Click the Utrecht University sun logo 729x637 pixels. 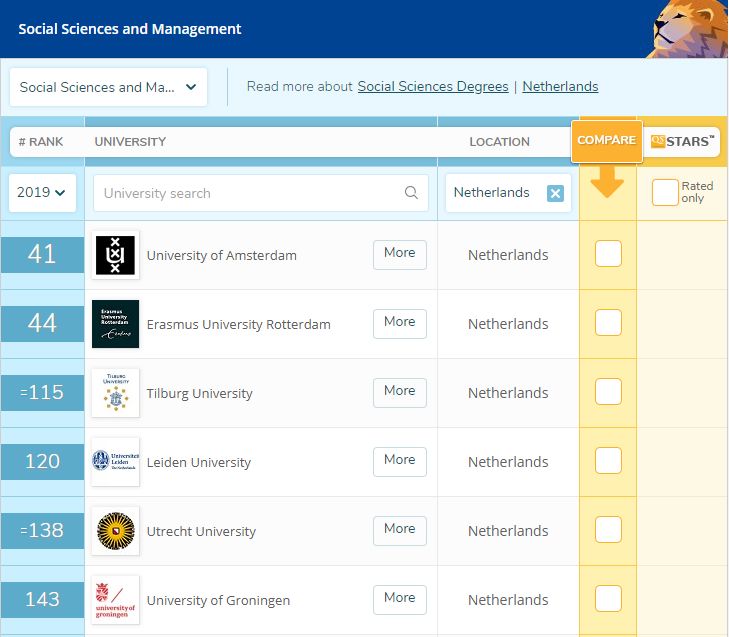115,531
